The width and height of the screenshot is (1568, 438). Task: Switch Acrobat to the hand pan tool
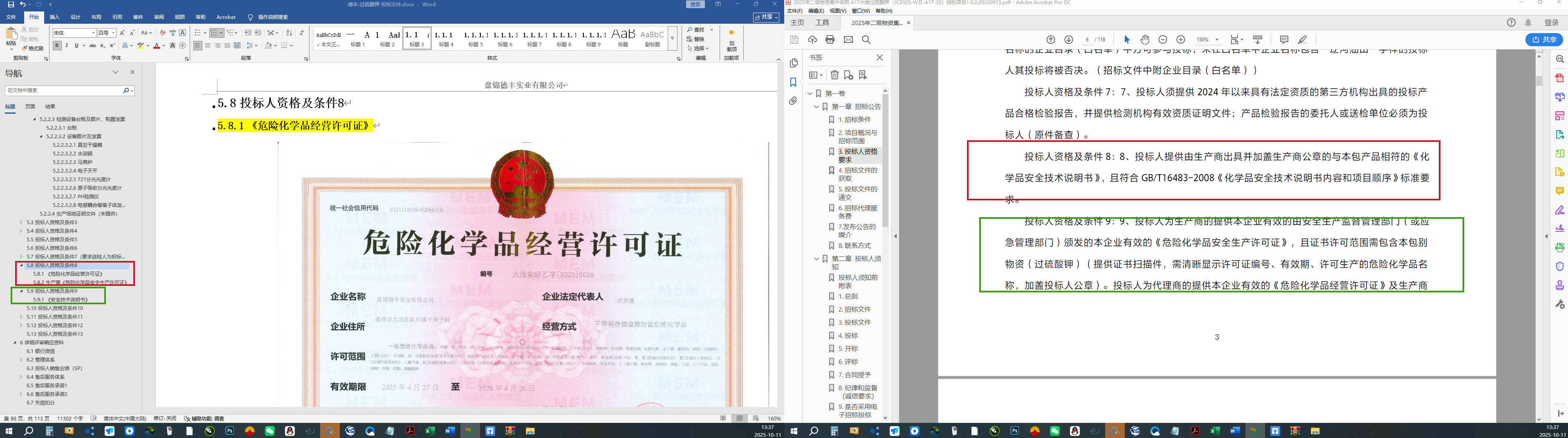point(1145,40)
